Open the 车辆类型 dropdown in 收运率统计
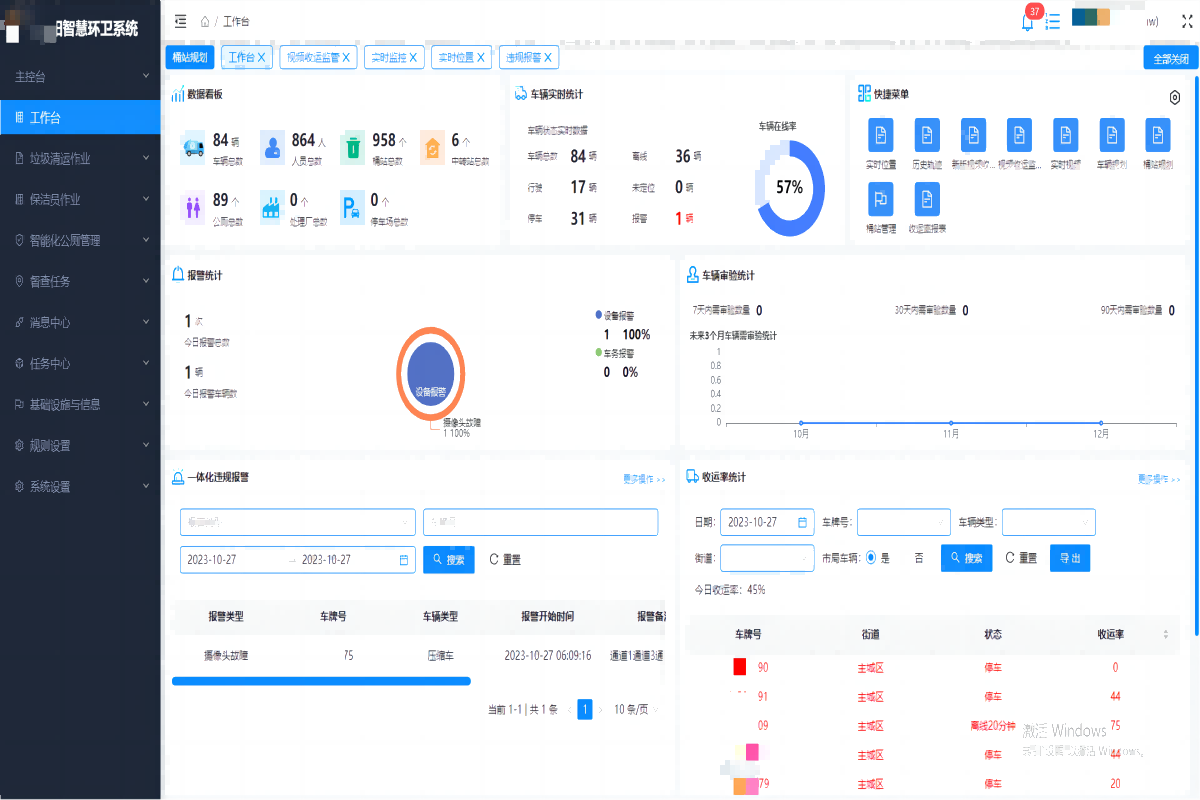 1048,522
